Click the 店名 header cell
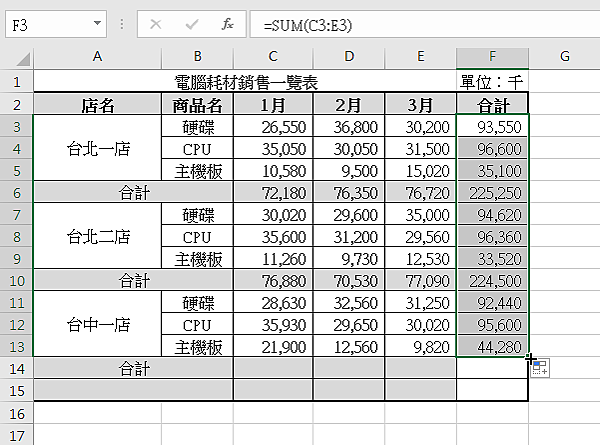The height and width of the screenshot is (445, 600). click(x=98, y=104)
